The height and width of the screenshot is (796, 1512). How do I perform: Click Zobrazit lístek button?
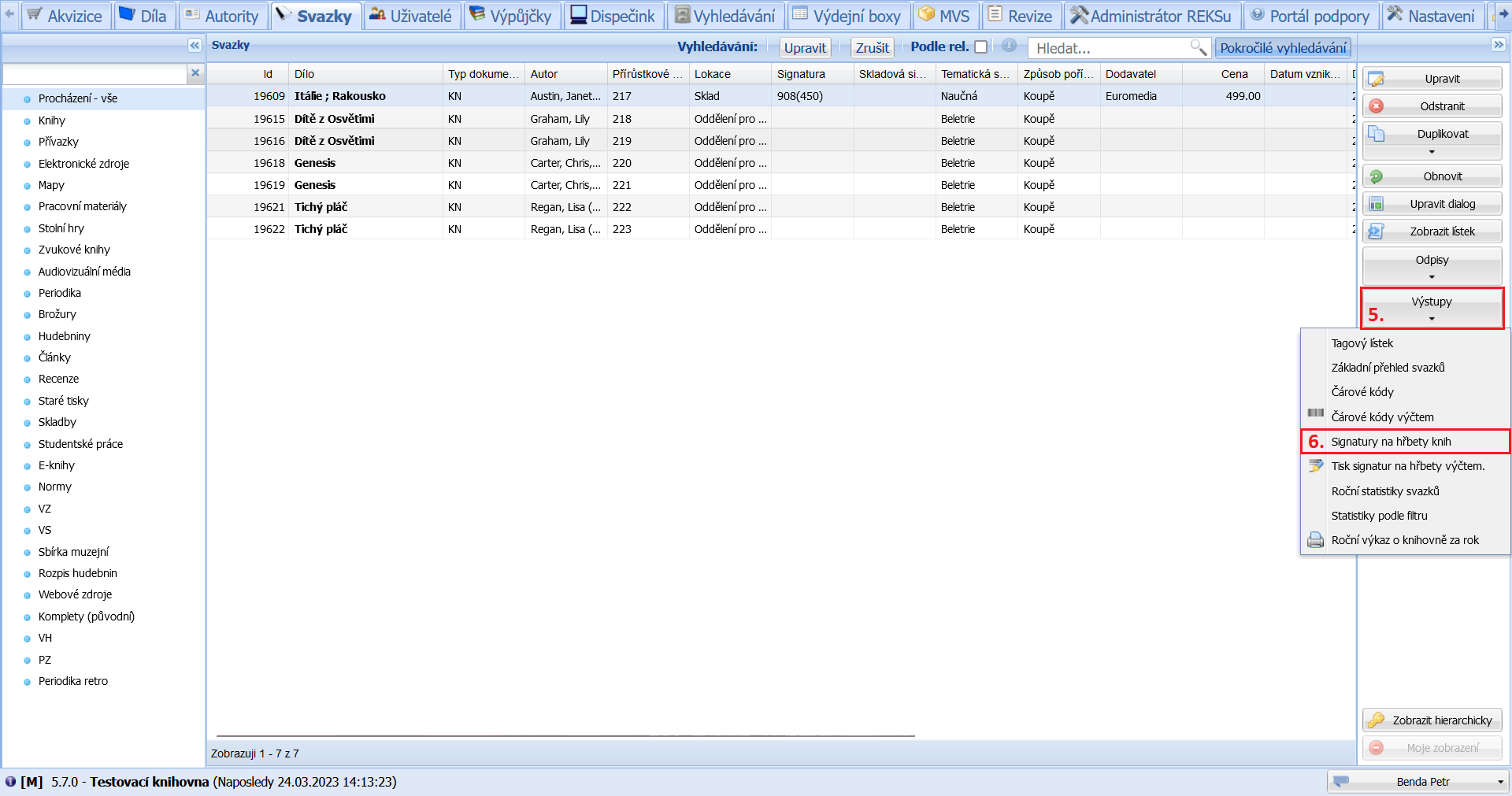click(x=1432, y=231)
